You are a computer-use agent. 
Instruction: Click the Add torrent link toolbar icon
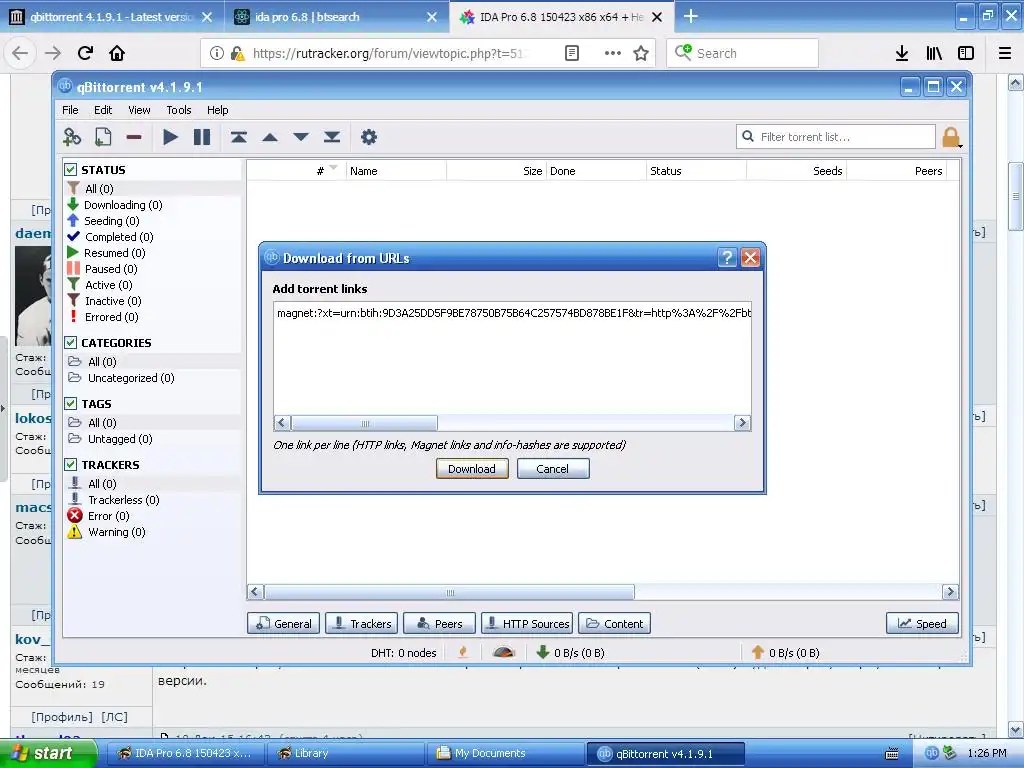click(72, 137)
